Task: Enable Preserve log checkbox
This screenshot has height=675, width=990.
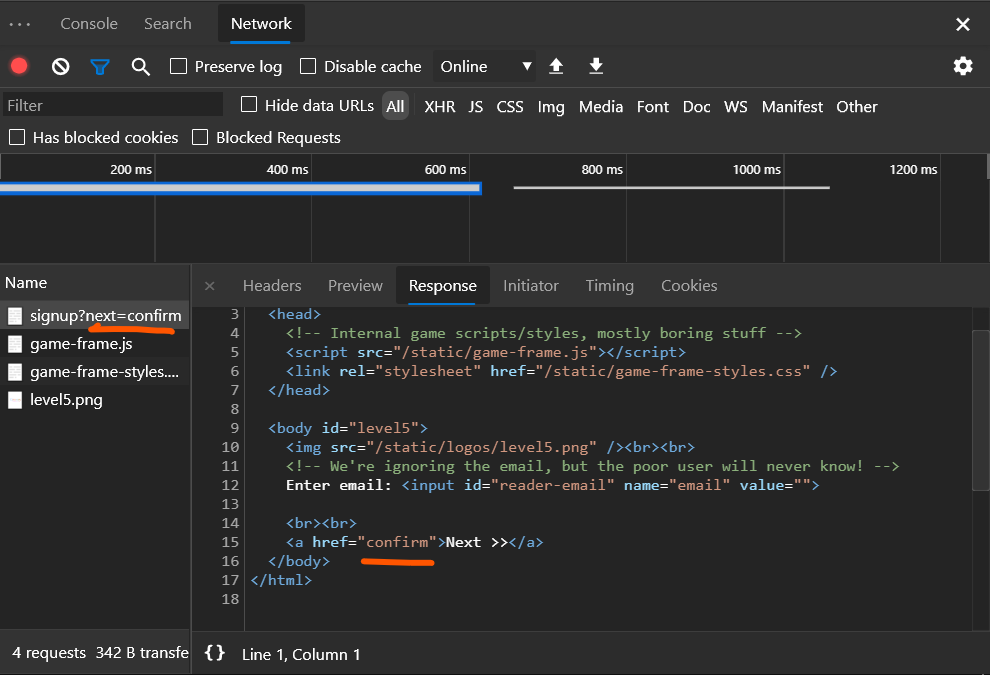Action: pos(179,66)
